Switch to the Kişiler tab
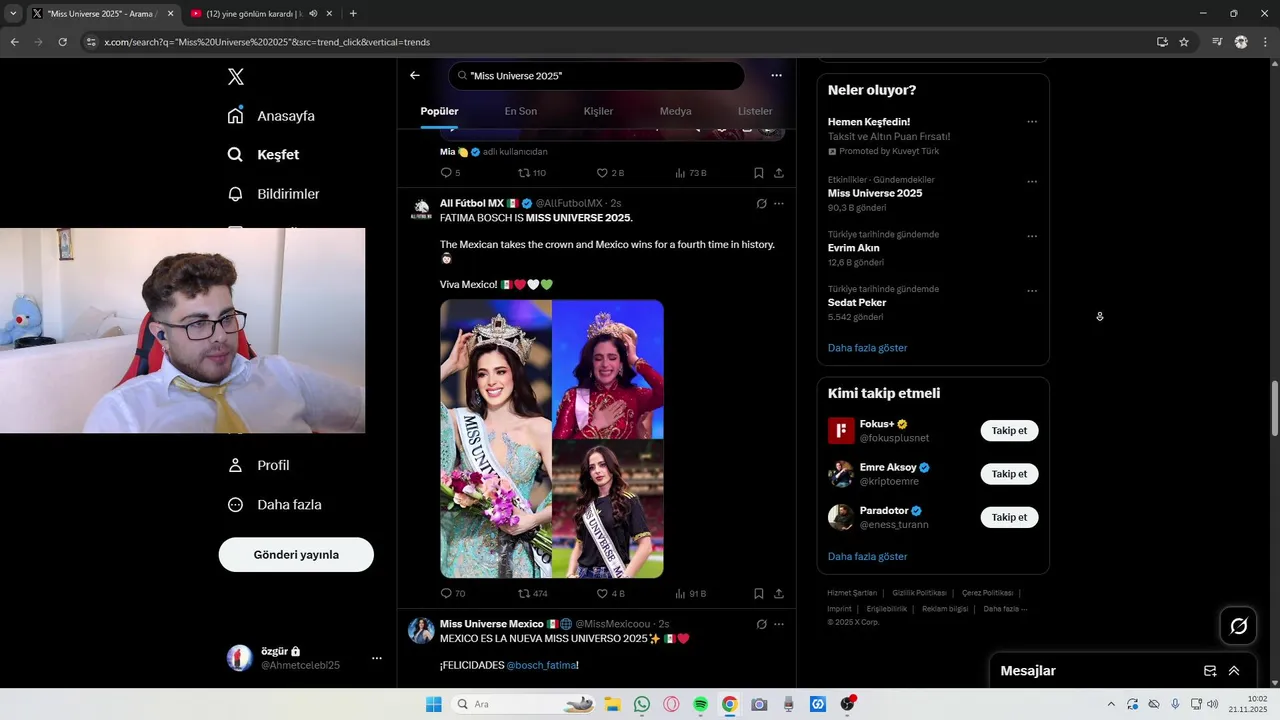Screen dimensions: 1280x720 pyautogui.click(x=598, y=111)
